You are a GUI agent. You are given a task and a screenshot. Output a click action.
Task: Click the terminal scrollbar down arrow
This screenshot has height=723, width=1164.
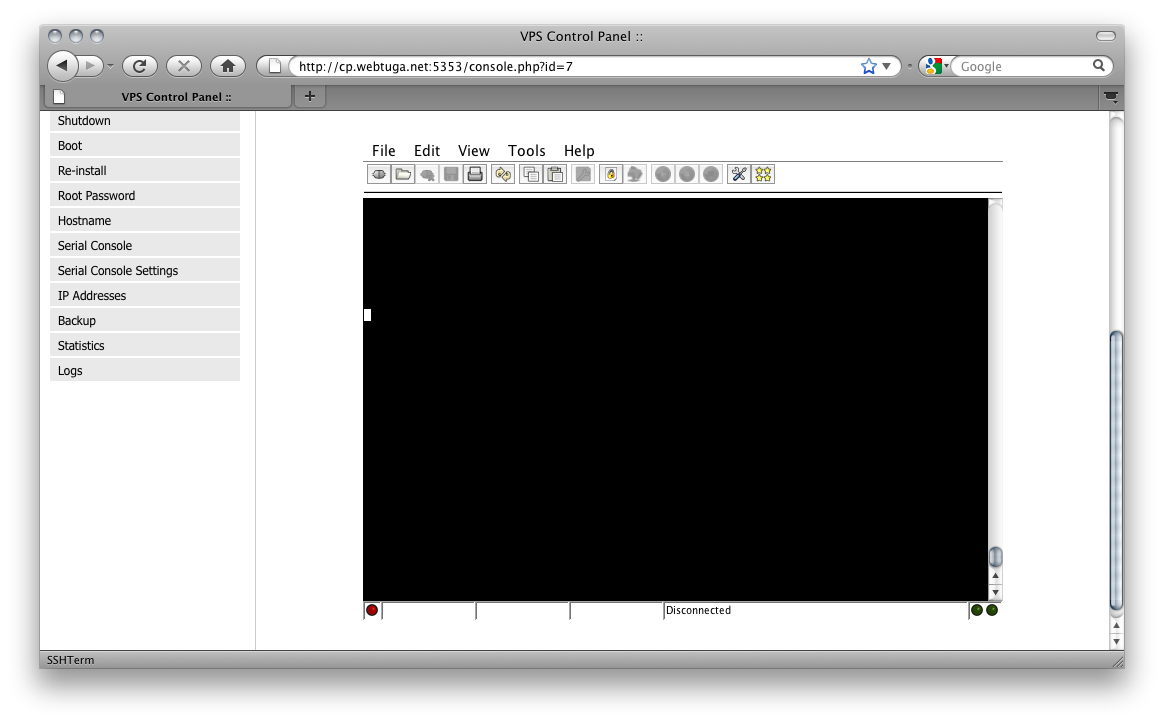click(995, 592)
